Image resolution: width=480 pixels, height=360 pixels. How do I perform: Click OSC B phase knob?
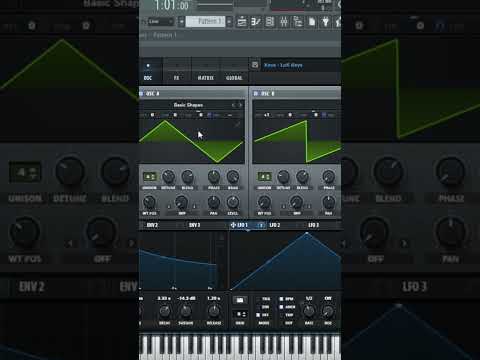click(329, 177)
